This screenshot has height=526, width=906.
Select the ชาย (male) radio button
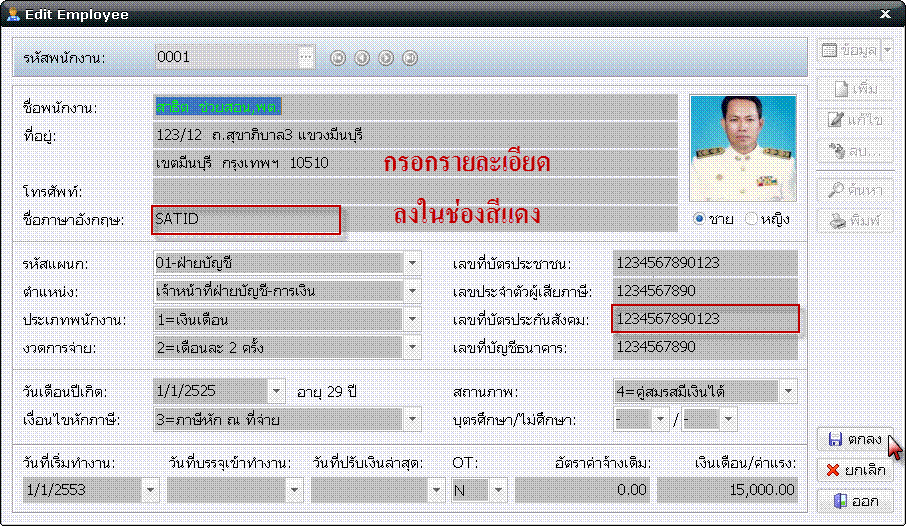(700, 220)
